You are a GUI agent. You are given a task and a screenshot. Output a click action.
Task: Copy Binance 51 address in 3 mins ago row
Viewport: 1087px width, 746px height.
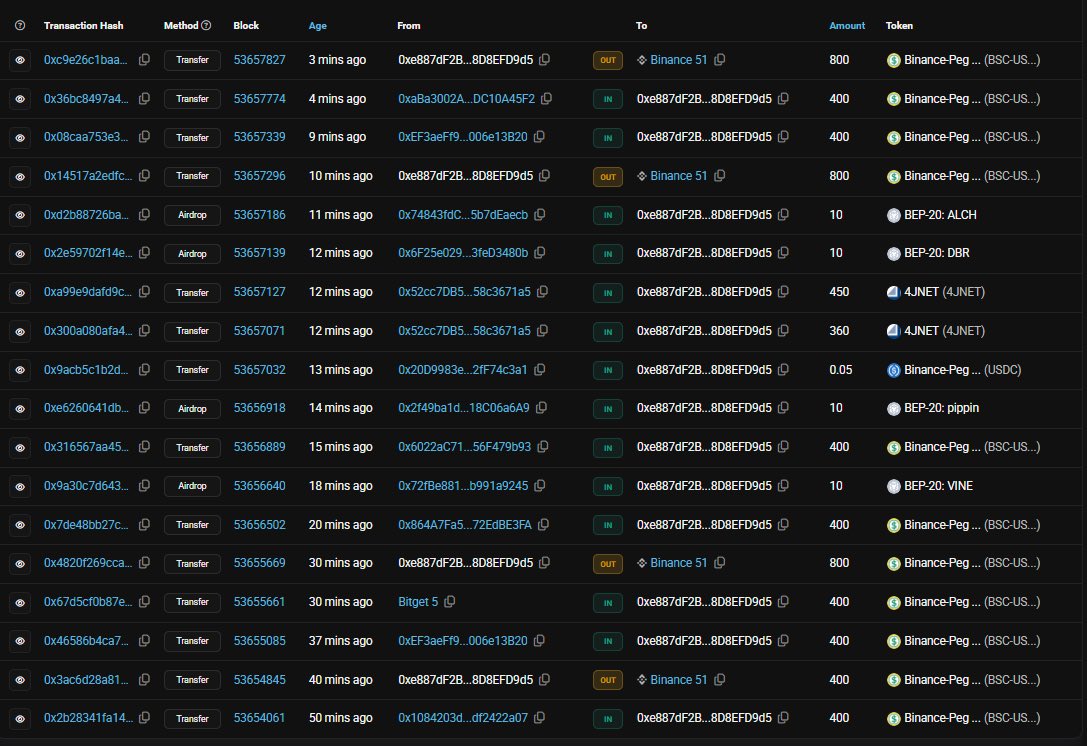pyautogui.click(x=720, y=60)
